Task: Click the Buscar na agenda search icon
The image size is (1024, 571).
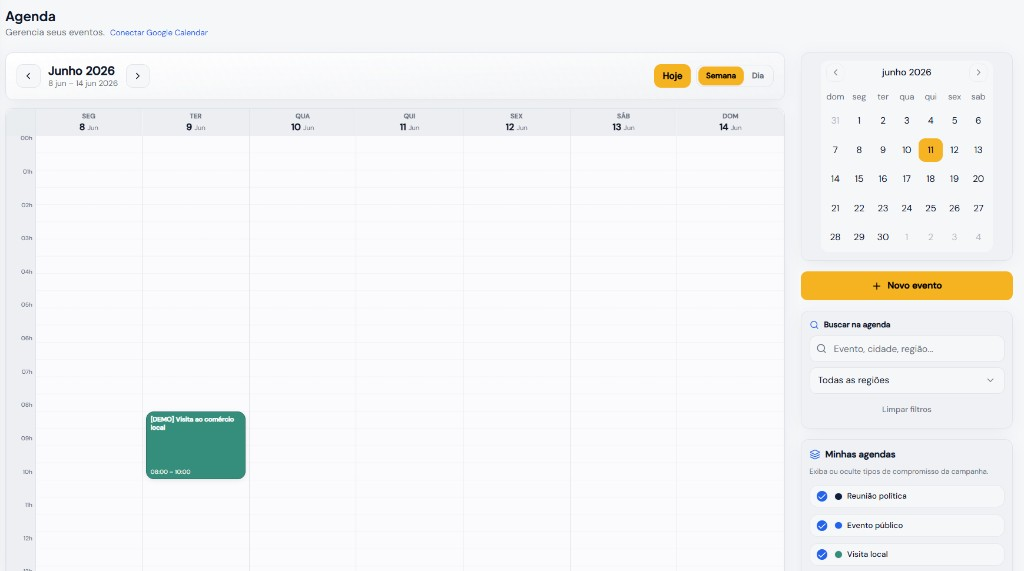Action: point(814,325)
